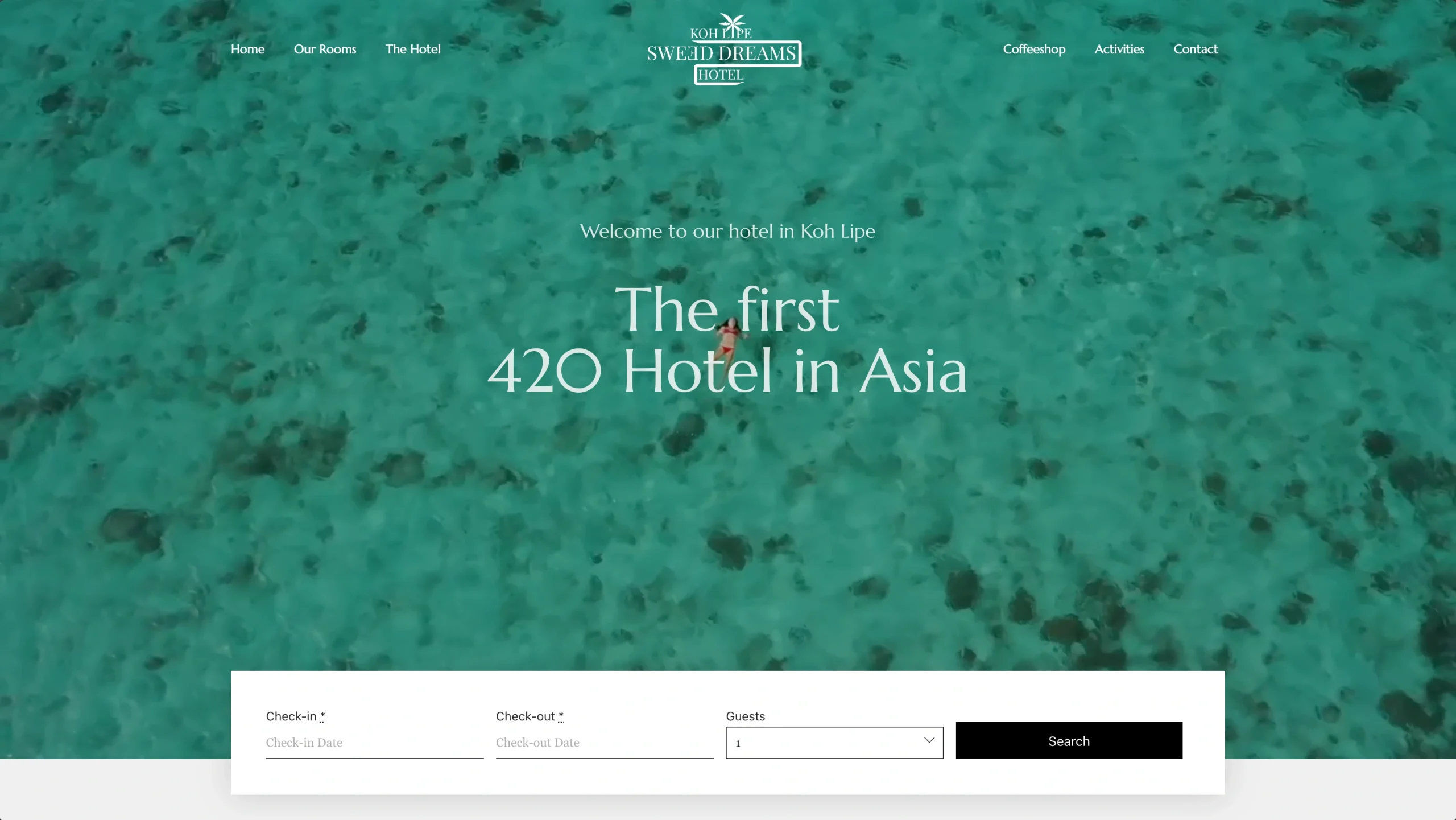Open the Home menu item

coord(247,49)
